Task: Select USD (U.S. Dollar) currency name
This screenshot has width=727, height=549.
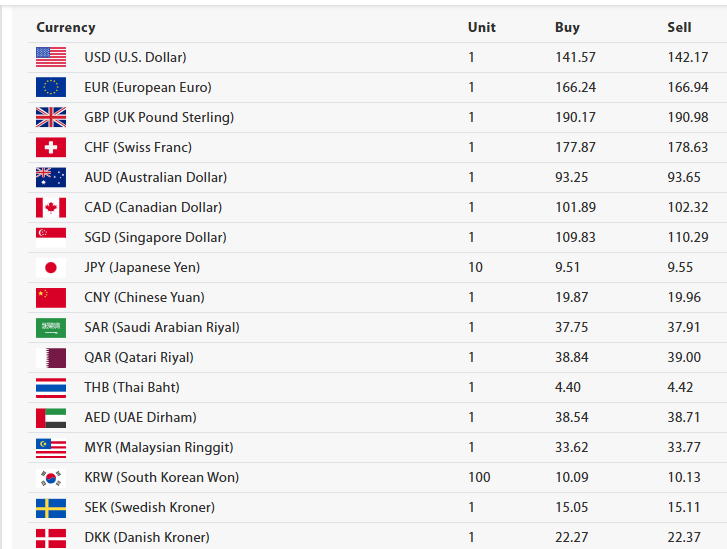Action: tap(135, 57)
